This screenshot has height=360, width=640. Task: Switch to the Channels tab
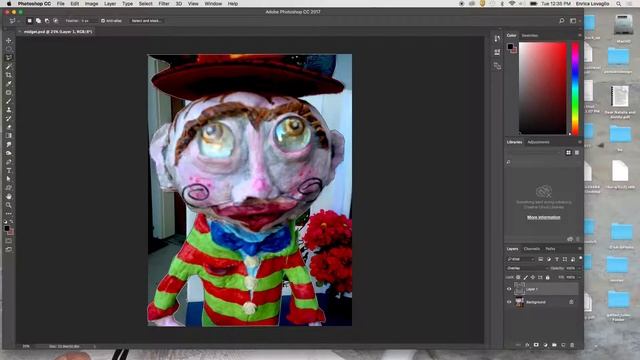coord(532,249)
